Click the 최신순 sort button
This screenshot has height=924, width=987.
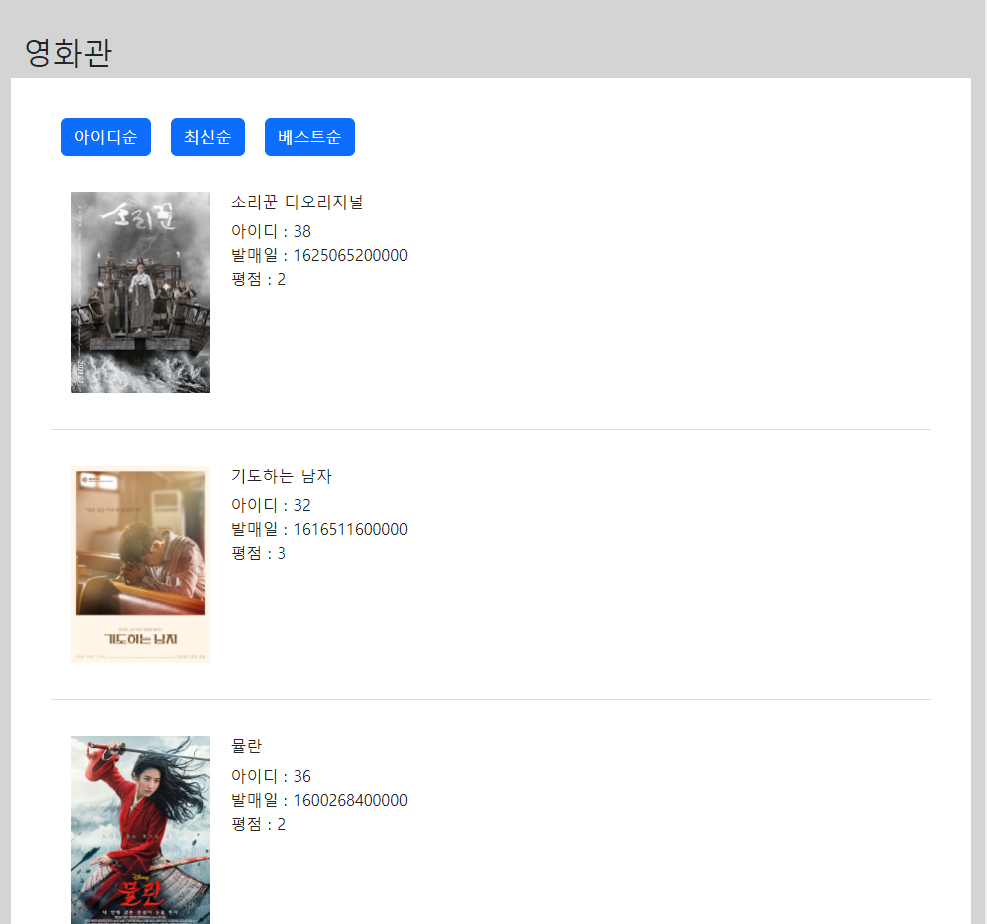[208, 137]
